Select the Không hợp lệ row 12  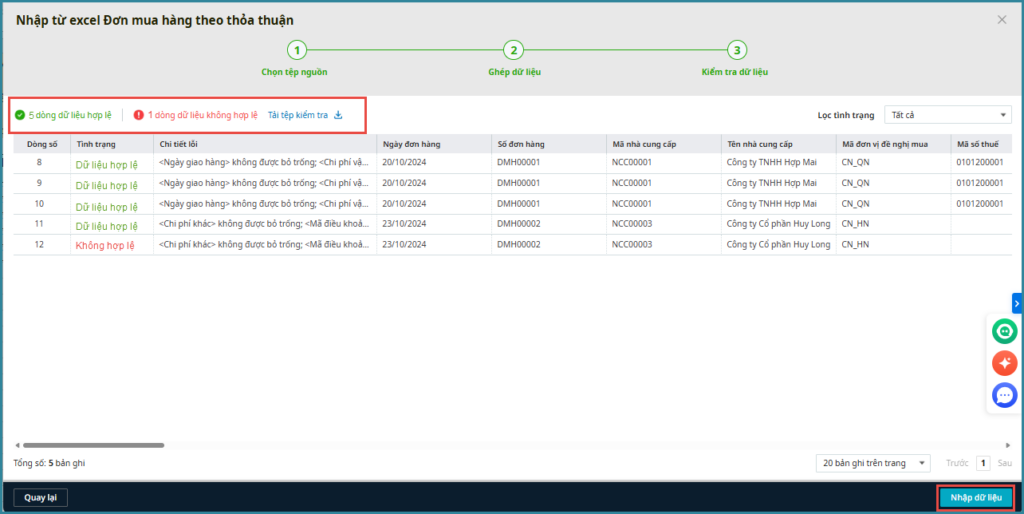coord(105,245)
